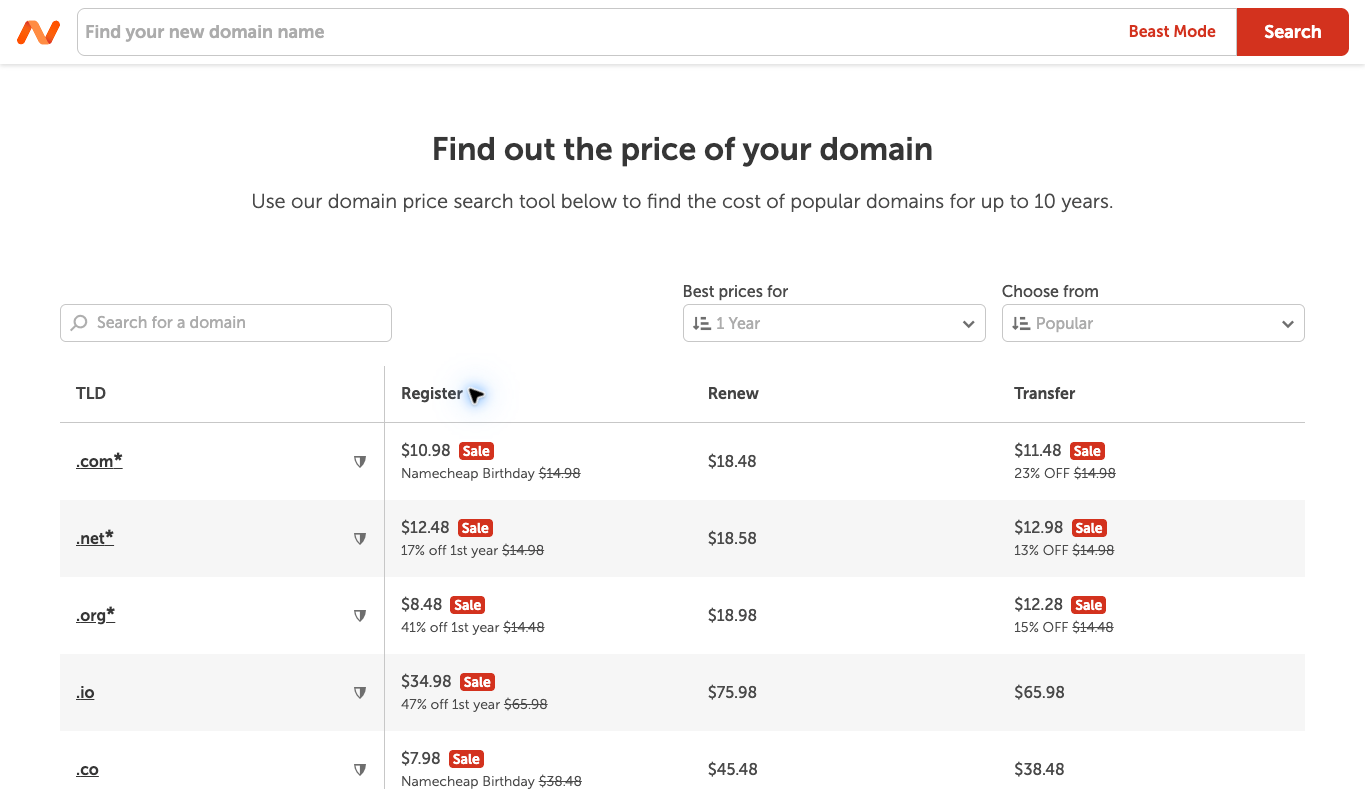Image resolution: width=1365 pixels, height=789 pixels.
Task: Click the $45.48 renew price for .co
Action: (732, 769)
